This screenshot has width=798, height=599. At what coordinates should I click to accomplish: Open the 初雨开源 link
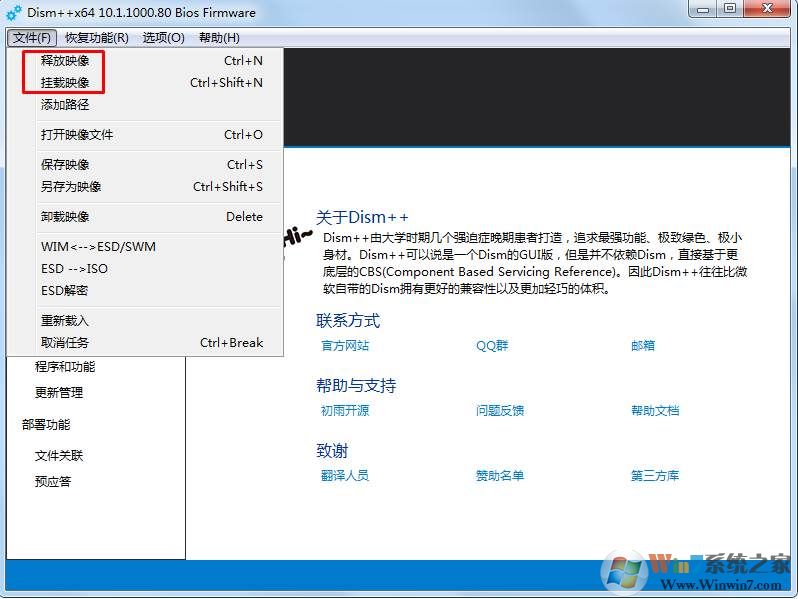coord(345,411)
